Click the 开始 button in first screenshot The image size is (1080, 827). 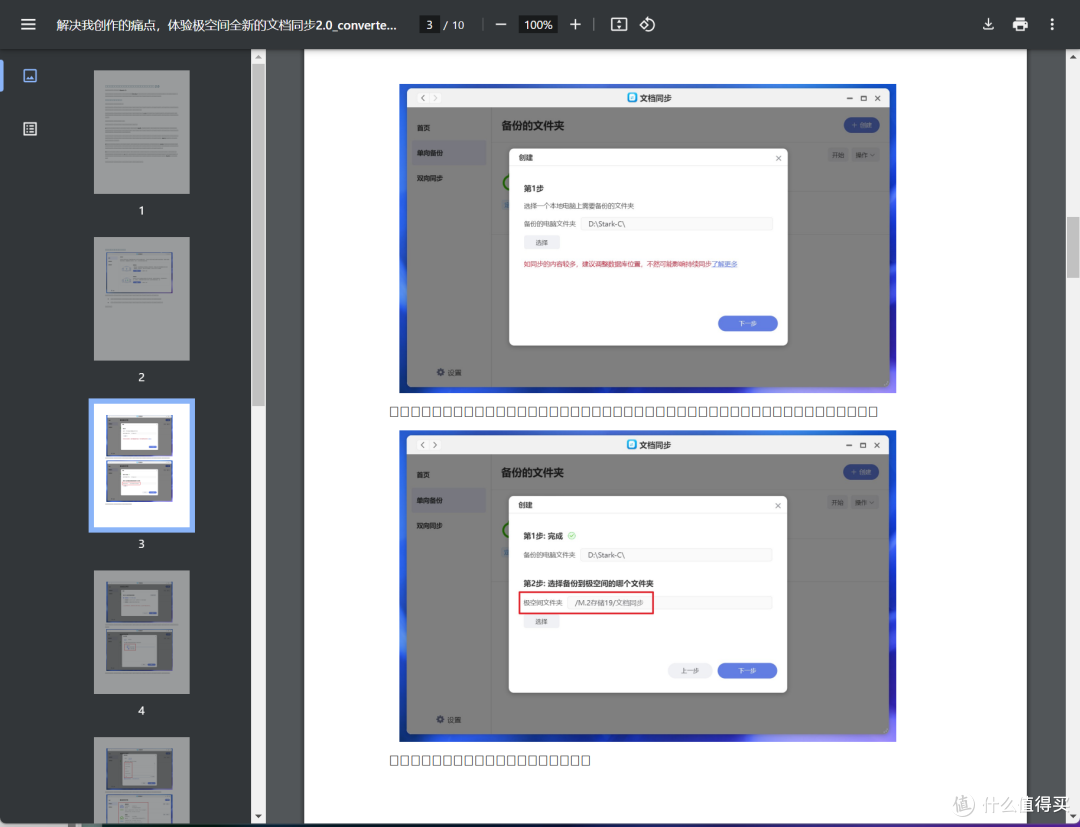click(838, 156)
